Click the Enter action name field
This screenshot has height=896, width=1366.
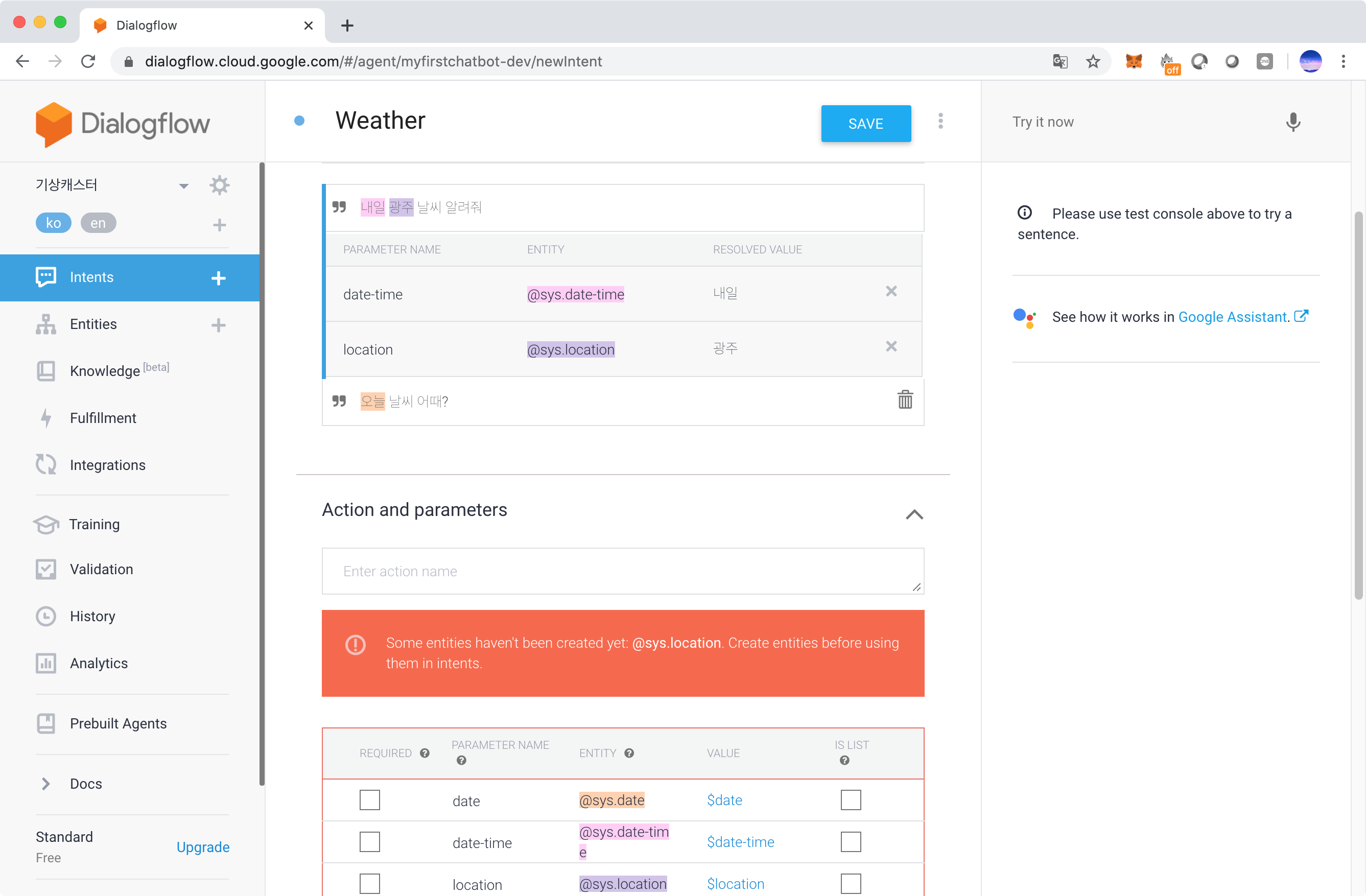coord(622,571)
